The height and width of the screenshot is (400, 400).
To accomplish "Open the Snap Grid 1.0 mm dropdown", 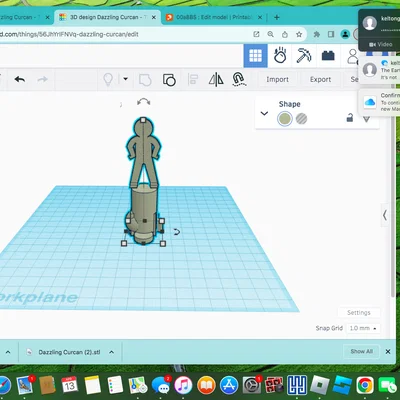I will click(363, 328).
